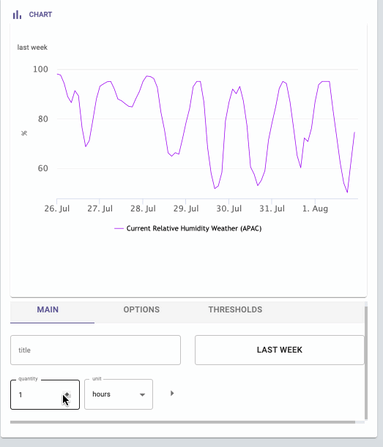The width and height of the screenshot is (383, 447).
Task: Click the 29. Jul axis label
Action: point(186,209)
